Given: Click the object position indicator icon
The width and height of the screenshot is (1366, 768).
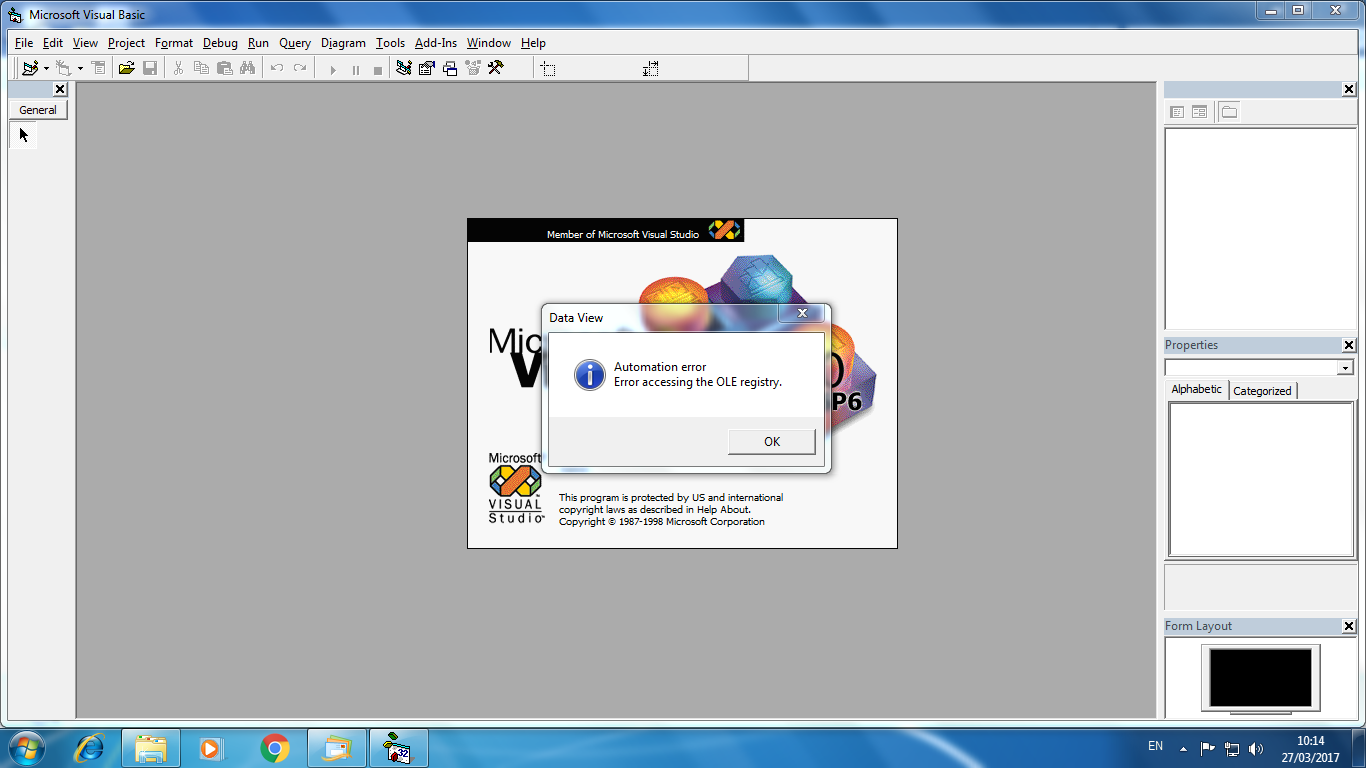Looking at the screenshot, I should [548, 69].
